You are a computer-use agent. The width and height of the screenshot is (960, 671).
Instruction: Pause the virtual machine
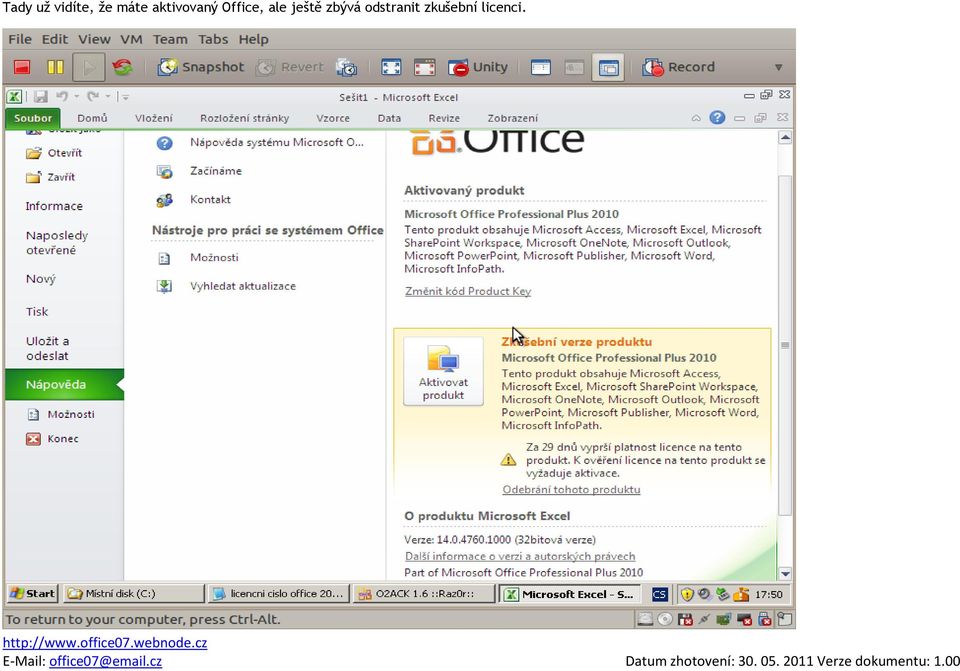[x=56, y=67]
